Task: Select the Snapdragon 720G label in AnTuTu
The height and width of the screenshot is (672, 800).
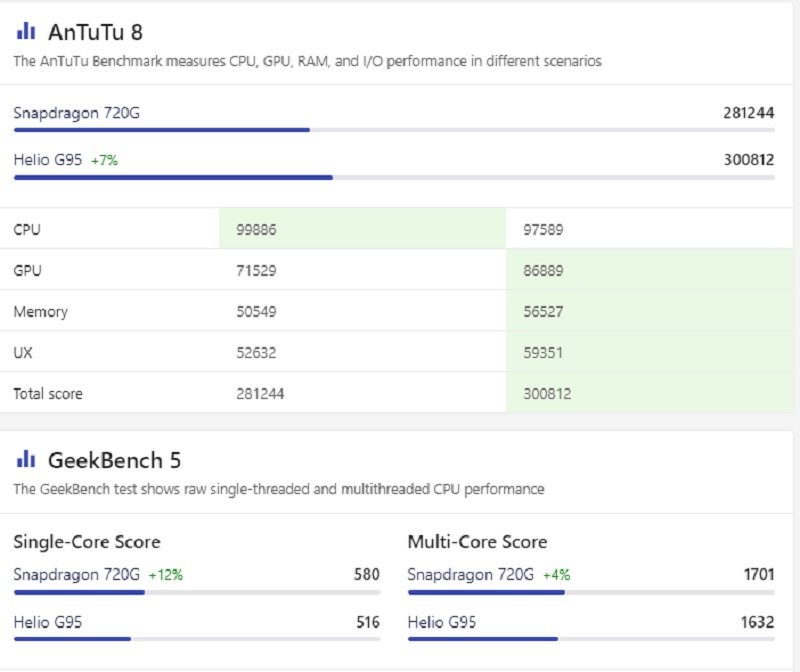Action: (x=76, y=112)
